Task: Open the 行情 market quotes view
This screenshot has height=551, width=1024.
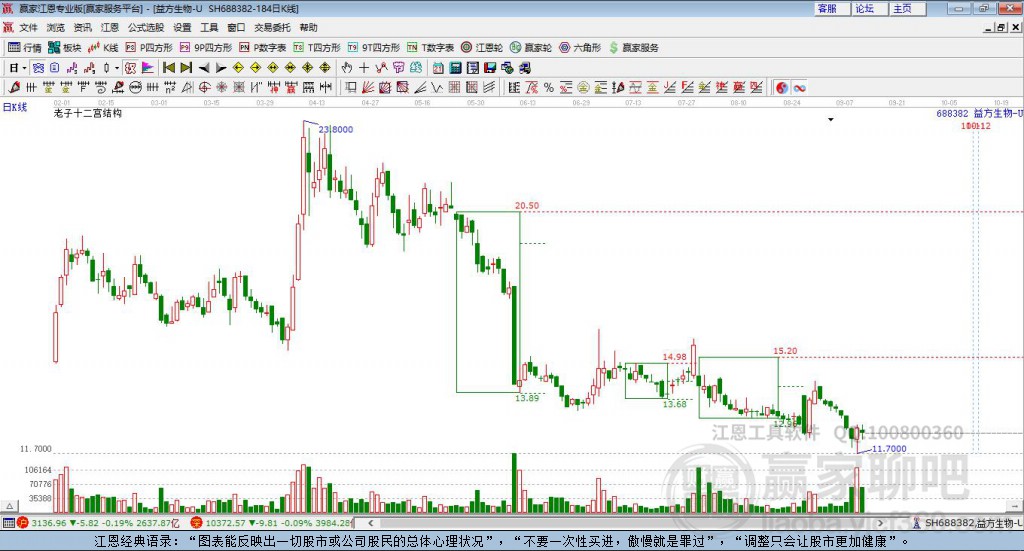Action: point(24,48)
